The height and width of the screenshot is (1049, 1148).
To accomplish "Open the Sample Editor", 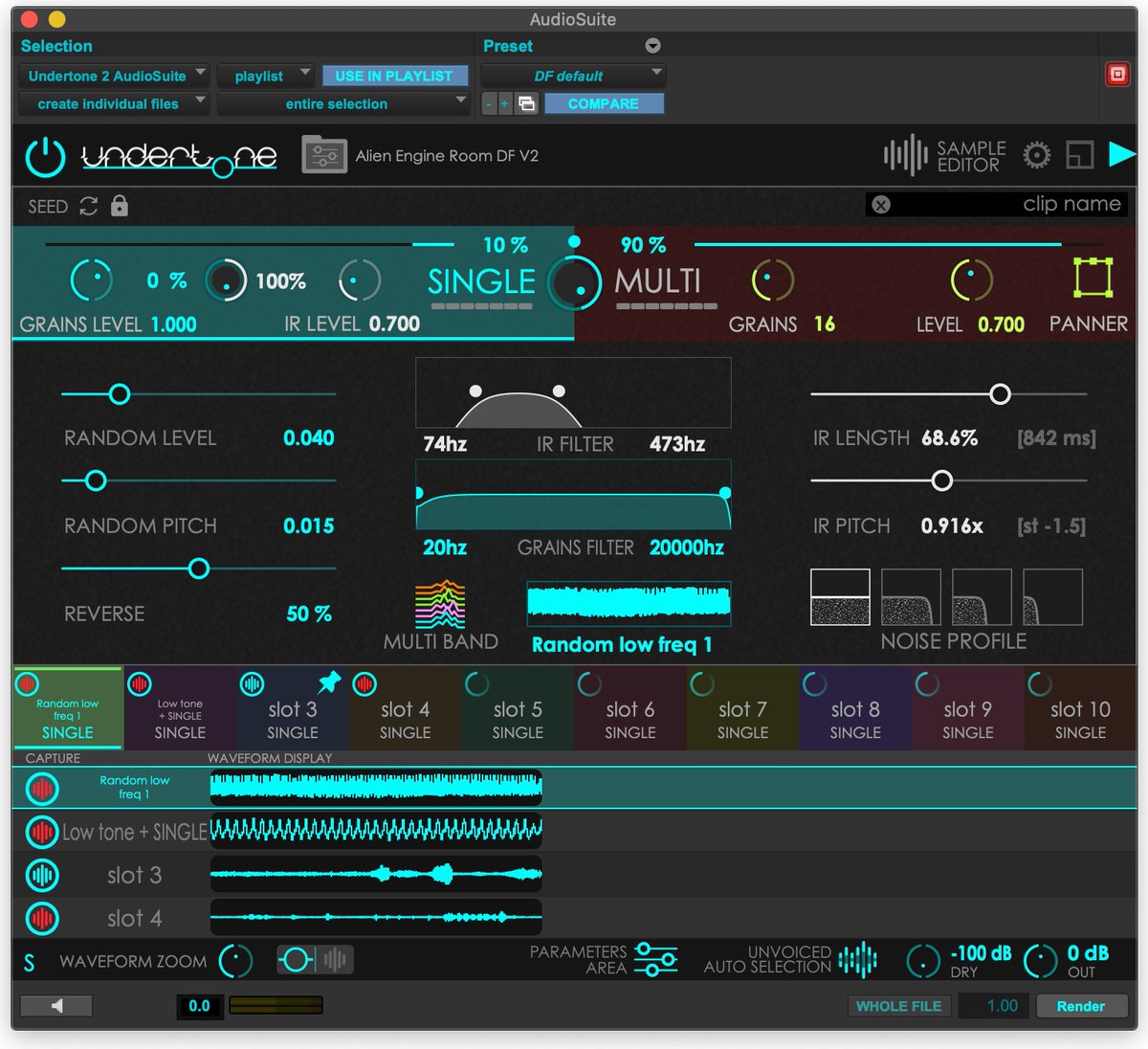I will (x=944, y=156).
